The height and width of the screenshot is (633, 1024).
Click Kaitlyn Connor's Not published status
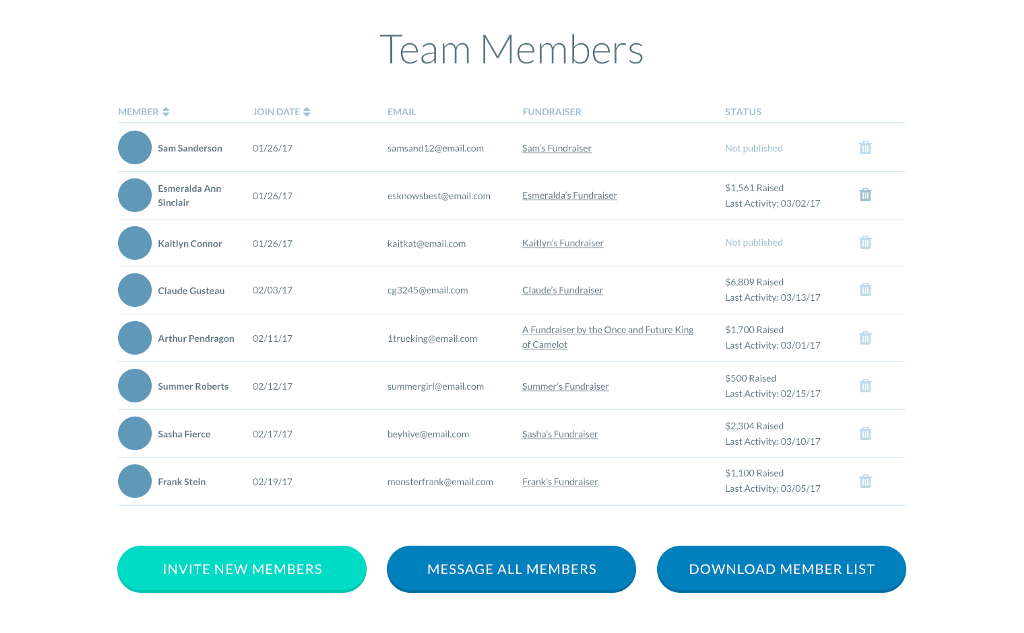pyautogui.click(x=754, y=242)
